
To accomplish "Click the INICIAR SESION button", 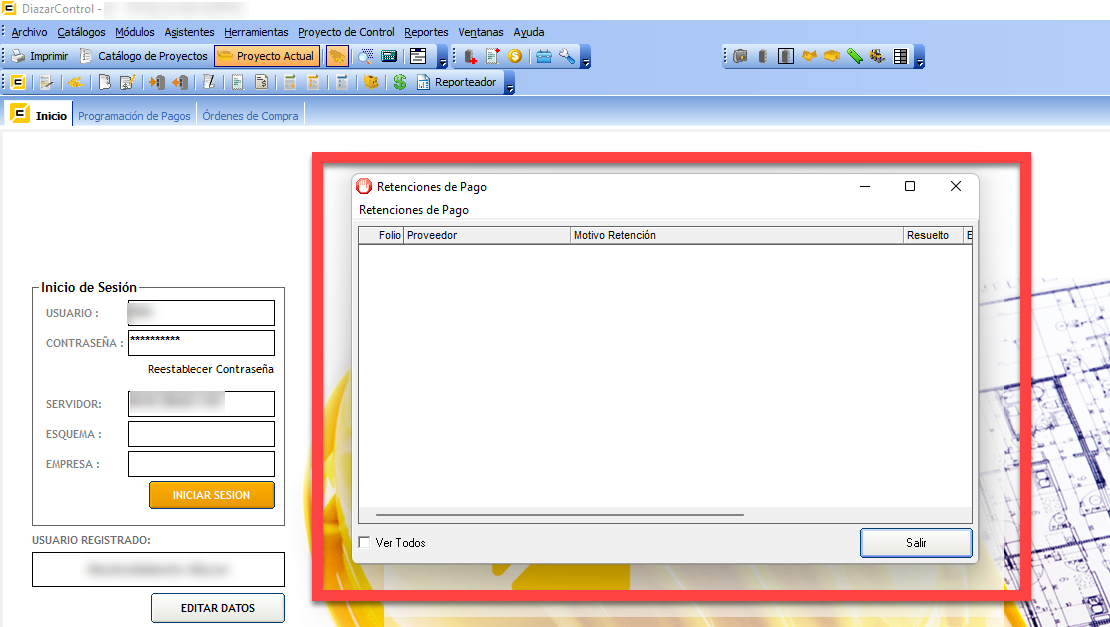I will coord(211,495).
